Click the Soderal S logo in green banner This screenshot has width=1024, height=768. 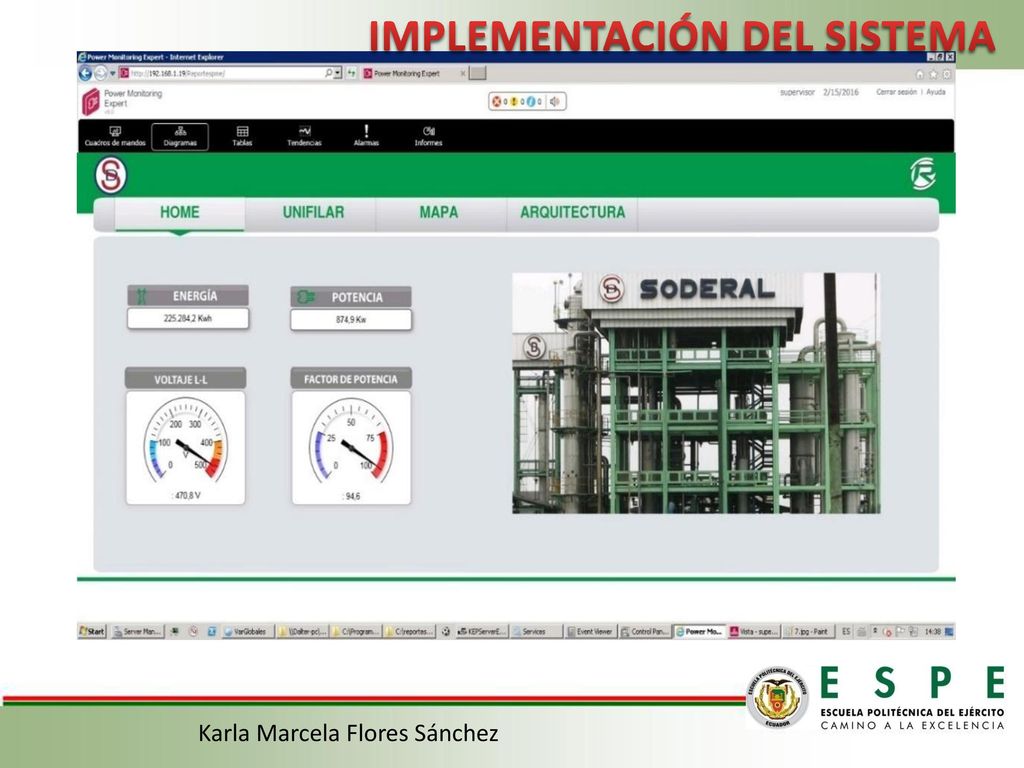[x=111, y=175]
